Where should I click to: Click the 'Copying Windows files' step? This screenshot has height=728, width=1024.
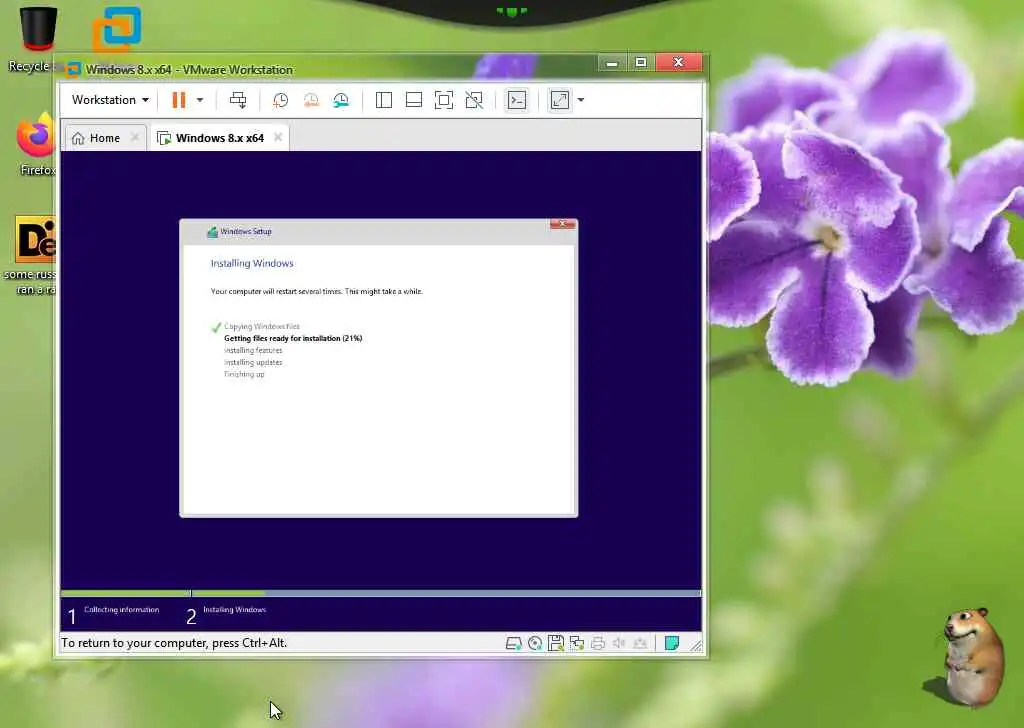261,326
